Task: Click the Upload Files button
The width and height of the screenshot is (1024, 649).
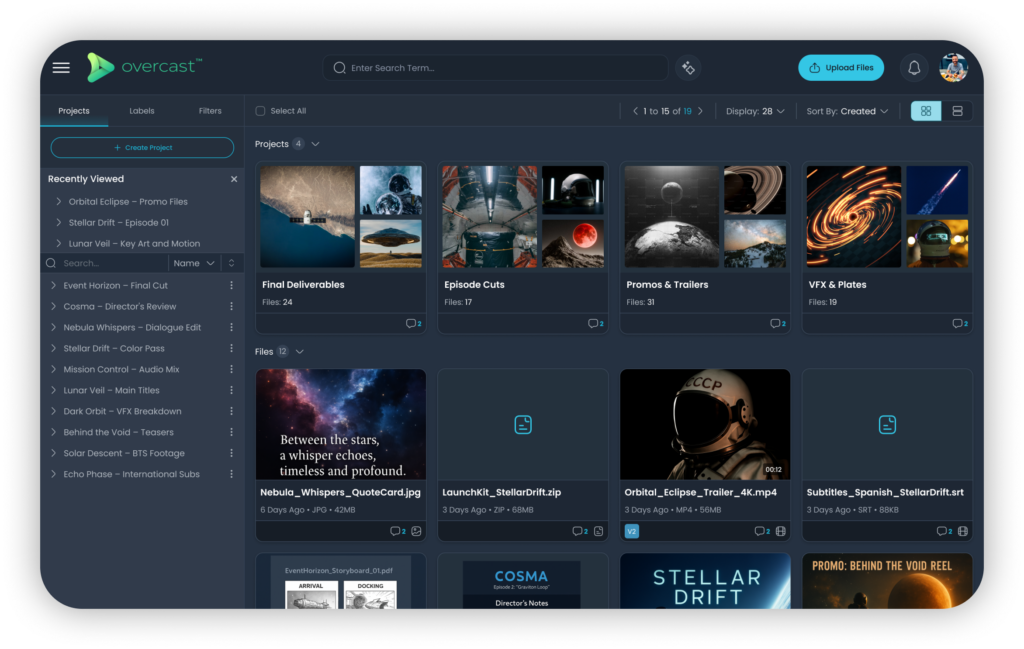Action: click(x=841, y=68)
